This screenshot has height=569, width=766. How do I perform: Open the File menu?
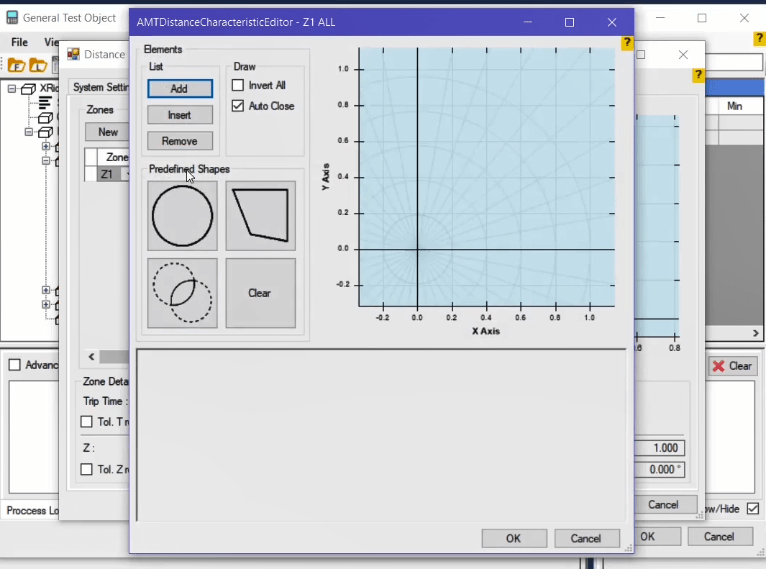pos(20,43)
